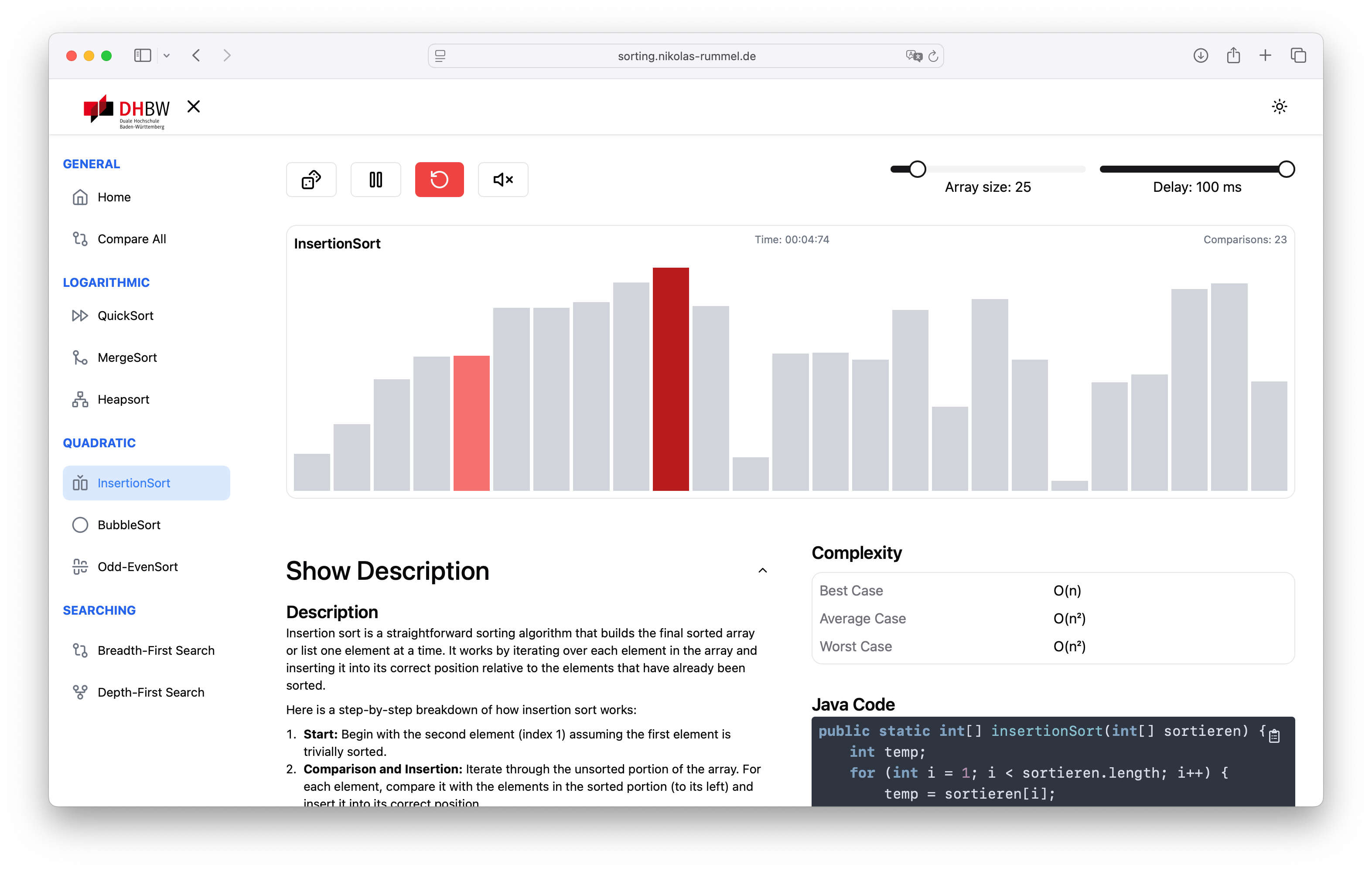This screenshot has height=871, width=1372.
Task: Toggle light/dark theme sun icon
Action: point(1279,106)
